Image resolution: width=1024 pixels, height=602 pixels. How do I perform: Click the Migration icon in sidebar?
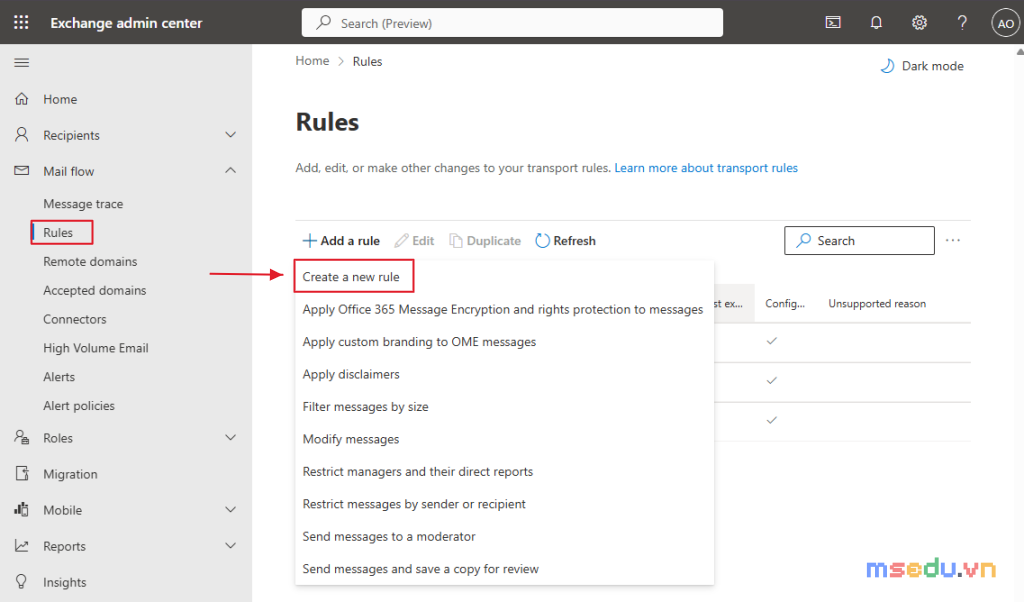pyautogui.click(x=22, y=473)
